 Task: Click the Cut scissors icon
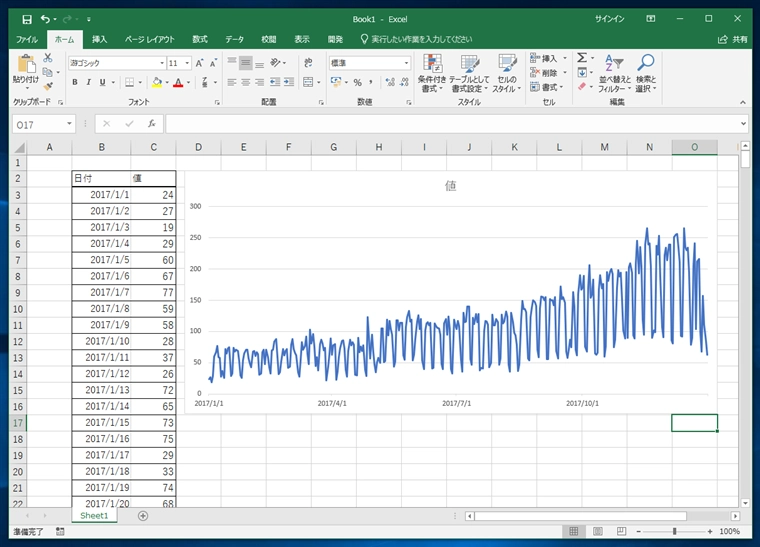coord(47,58)
